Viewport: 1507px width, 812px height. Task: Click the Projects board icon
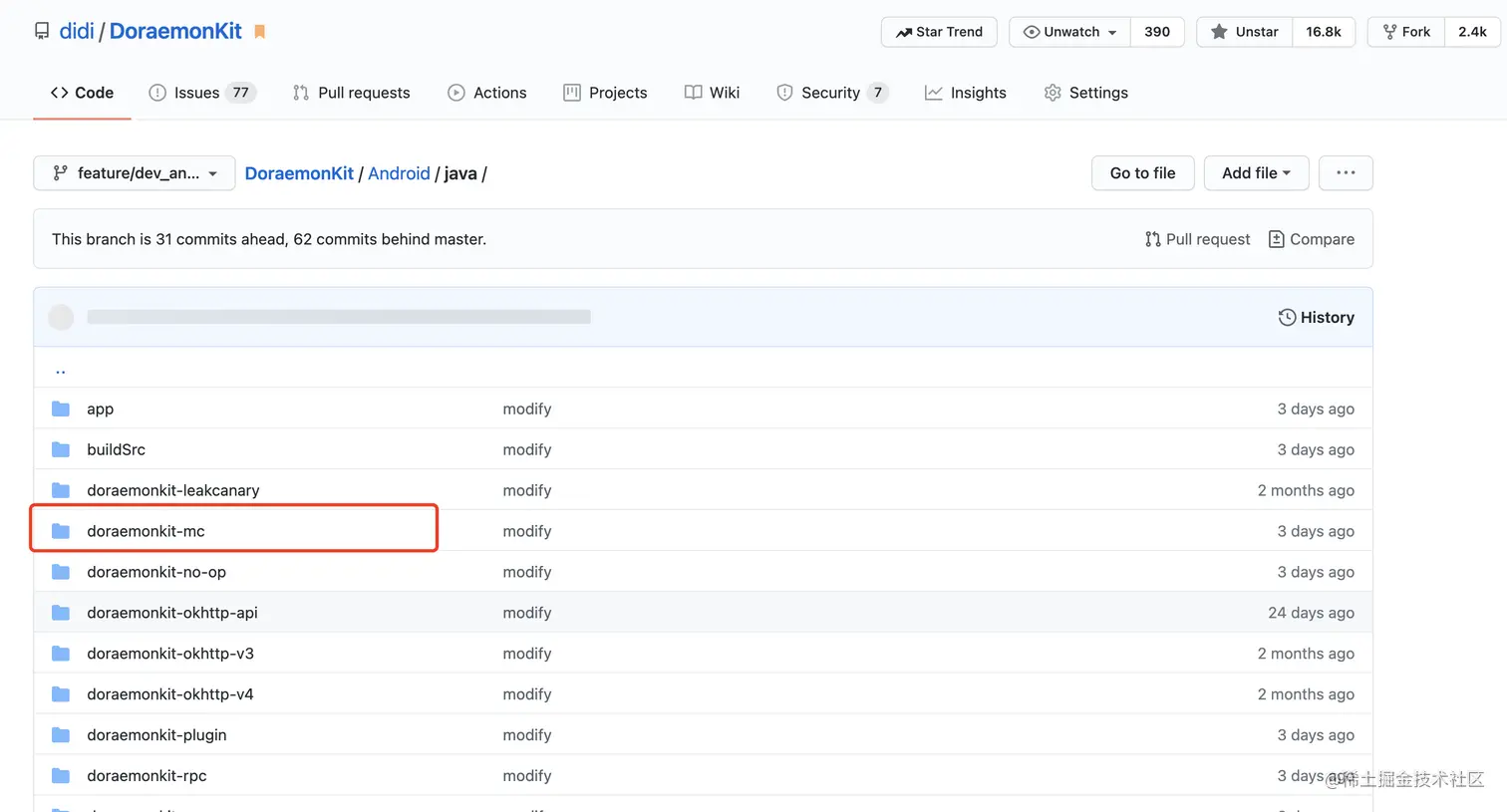point(572,93)
